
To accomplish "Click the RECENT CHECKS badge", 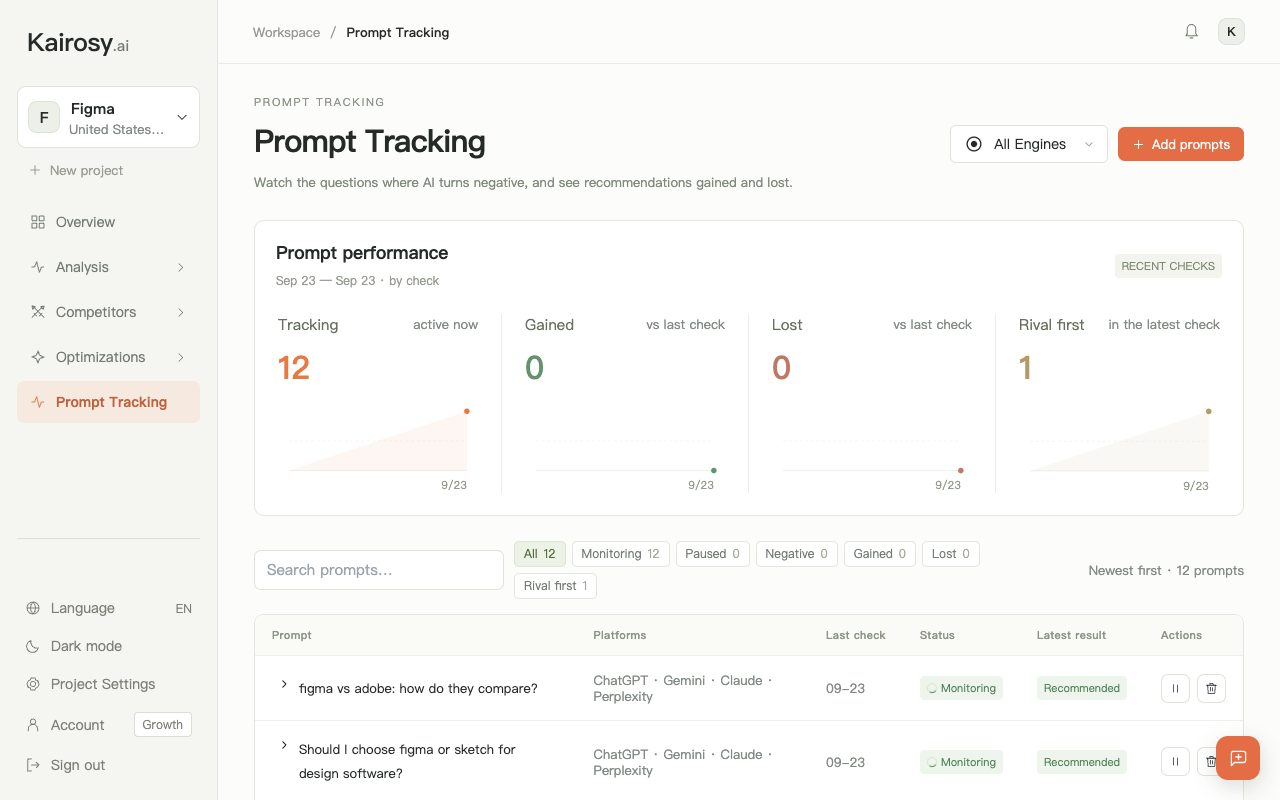I will point(1168,266).
